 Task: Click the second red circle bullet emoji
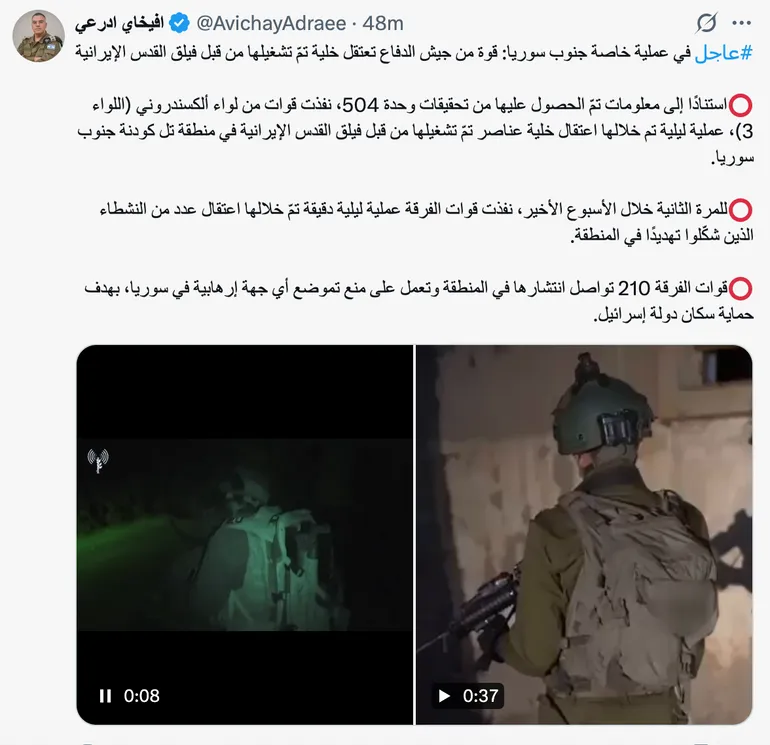click(741, 210)
